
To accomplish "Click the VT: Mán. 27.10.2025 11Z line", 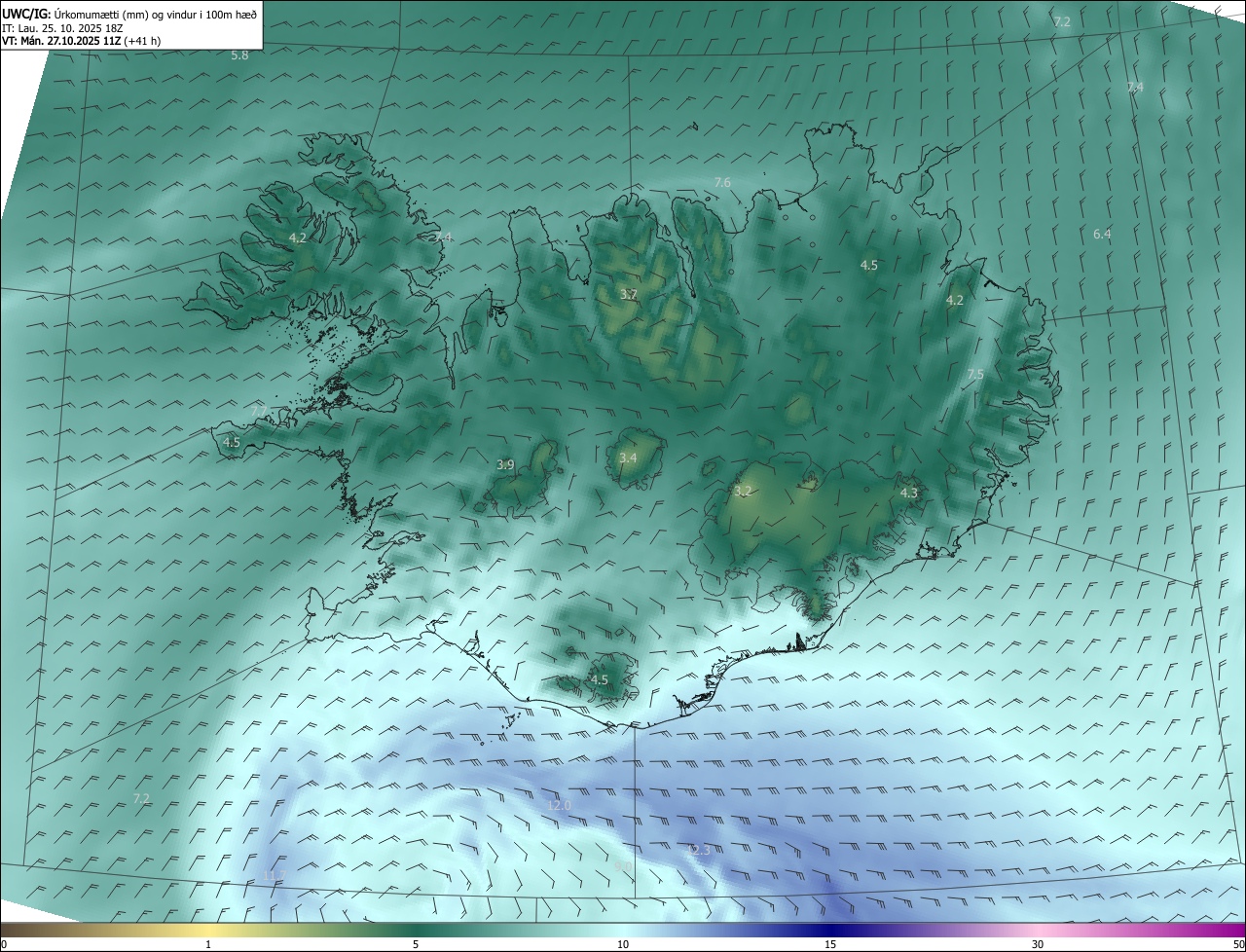I will (x=81, y=41).
